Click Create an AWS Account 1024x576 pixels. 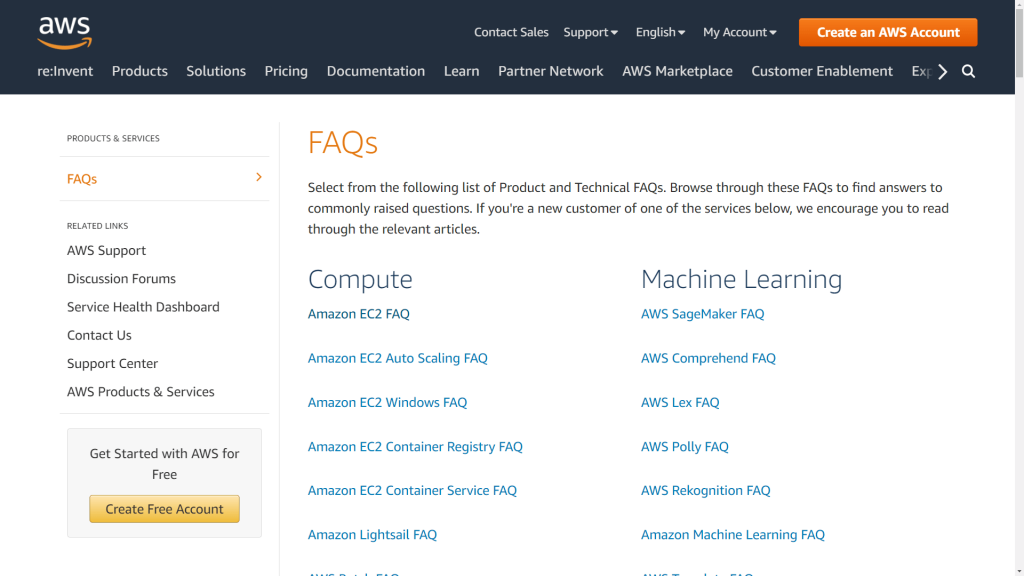click(x=887, y=32)
